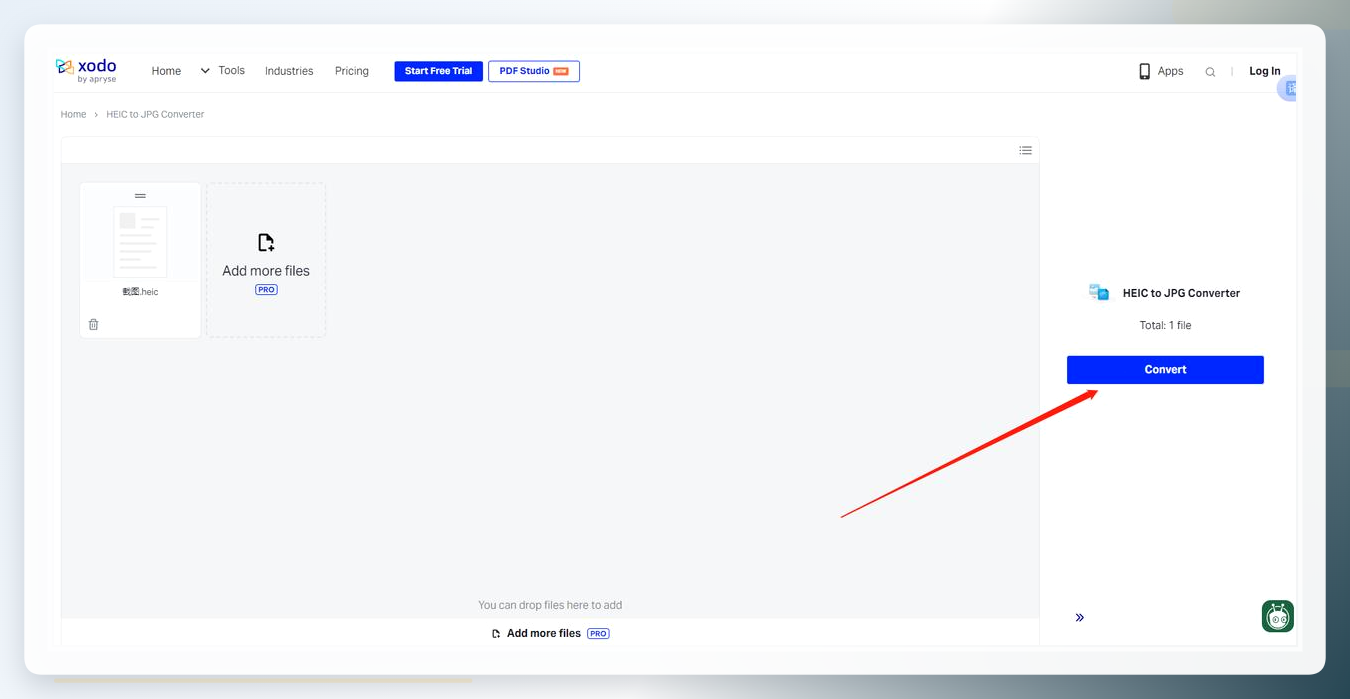Open the Industries menu

289,71
